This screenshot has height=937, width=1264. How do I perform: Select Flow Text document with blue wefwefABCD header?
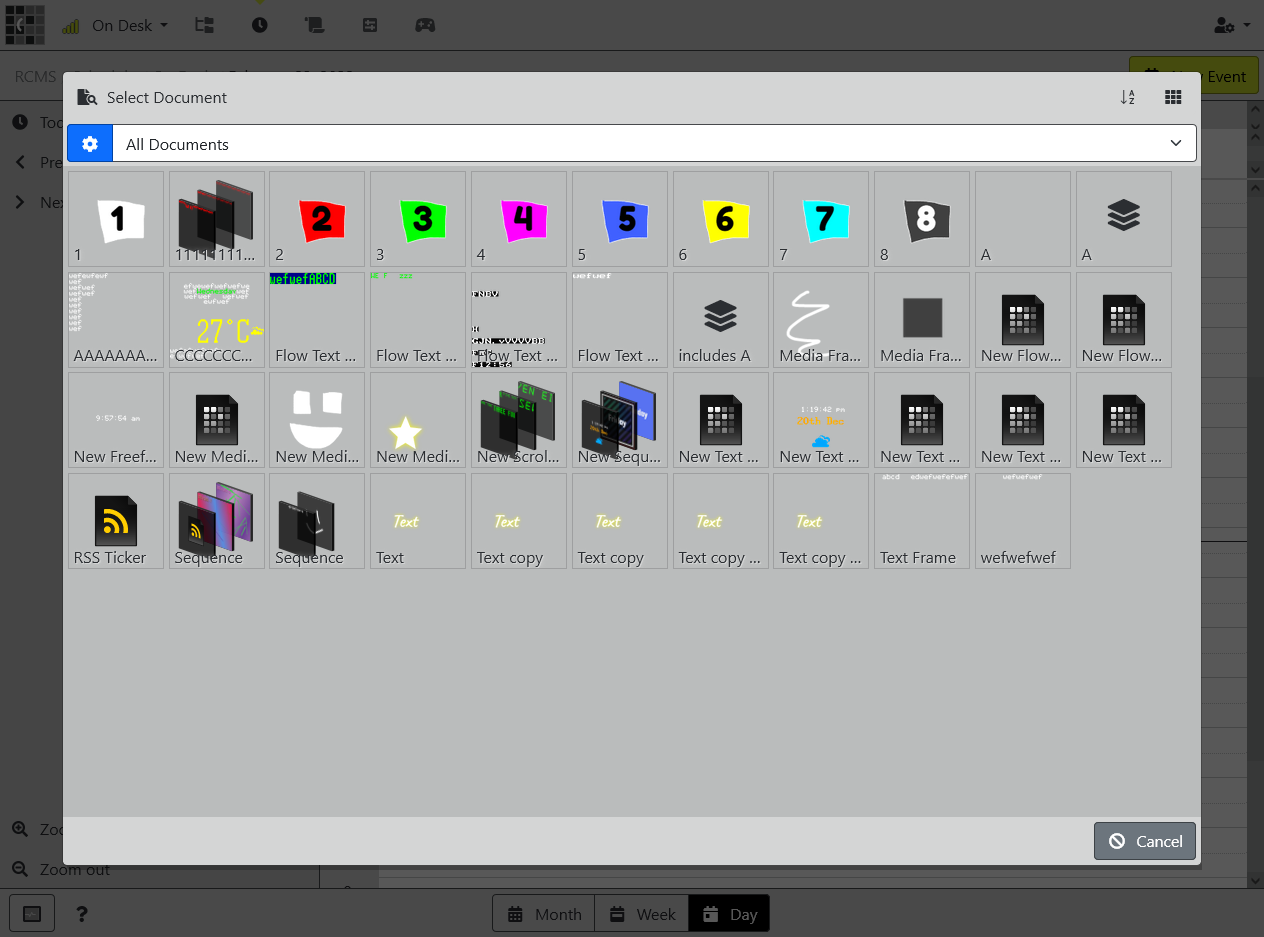coord(317,320)
